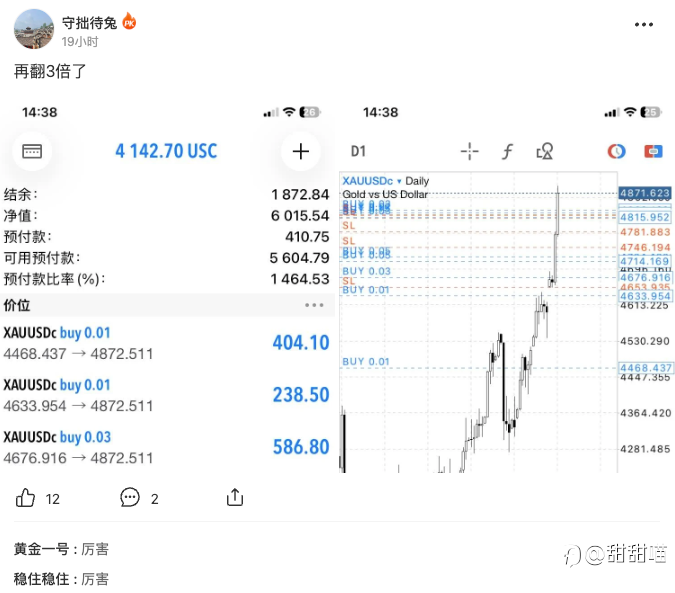Open the chart objects shapes tool
The image size is (675, 593).
(x=545, y=151)
